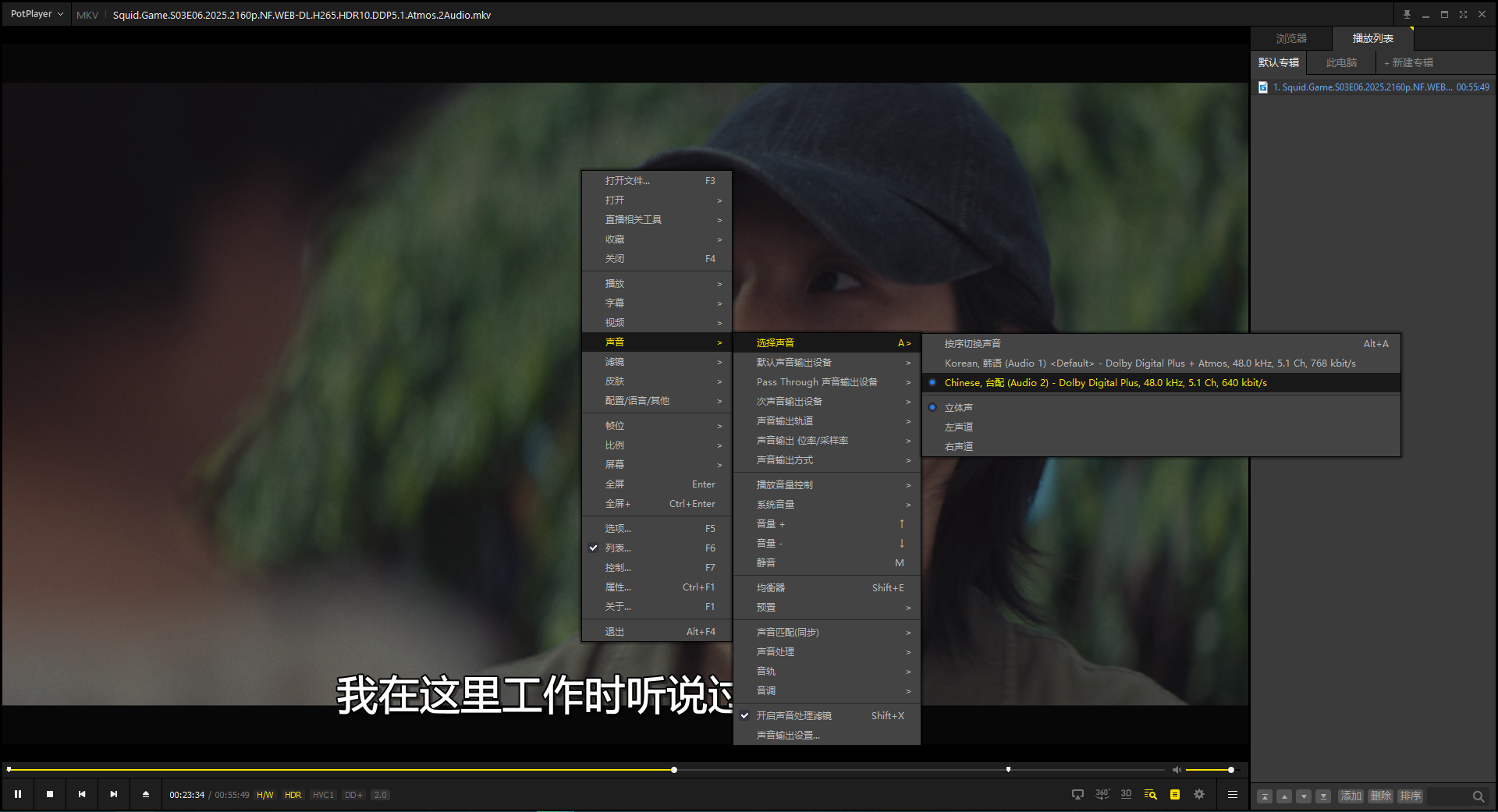Open the 预置 presets submenu
This screenshot has width=1498, height=812.
point(766,607)
